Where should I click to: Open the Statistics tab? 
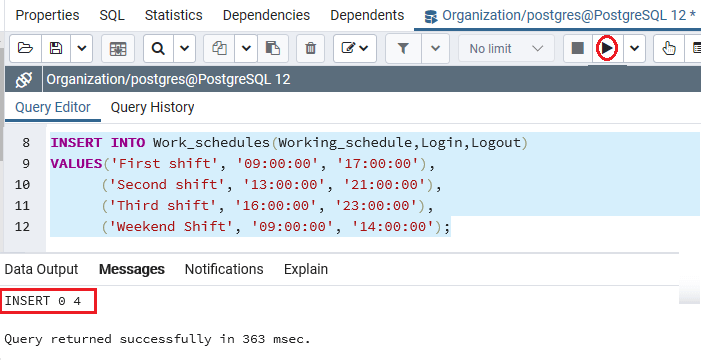tap(173, 15)
